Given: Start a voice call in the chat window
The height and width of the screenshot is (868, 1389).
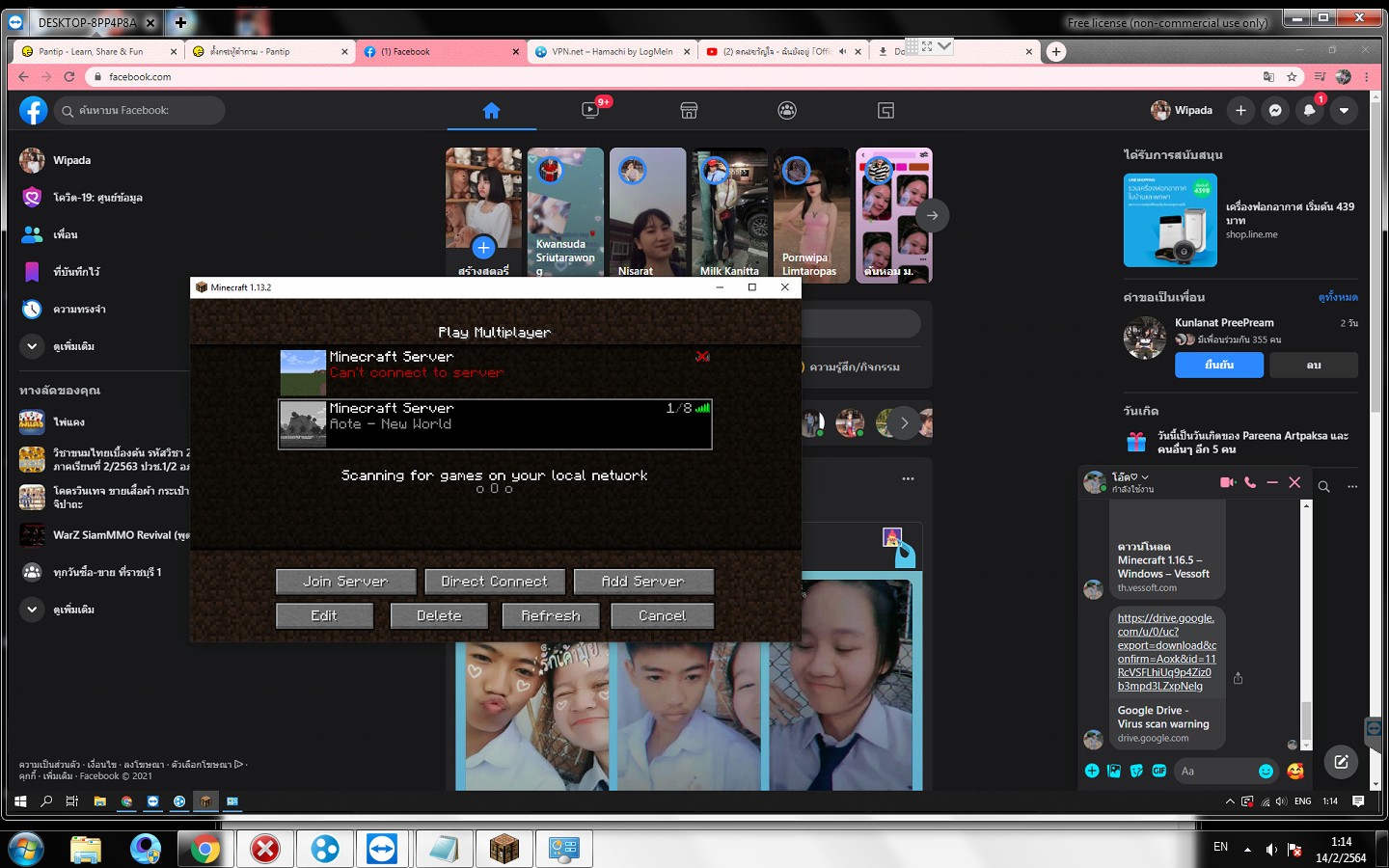Looking at the screenshot, I should coord(1250,482).
